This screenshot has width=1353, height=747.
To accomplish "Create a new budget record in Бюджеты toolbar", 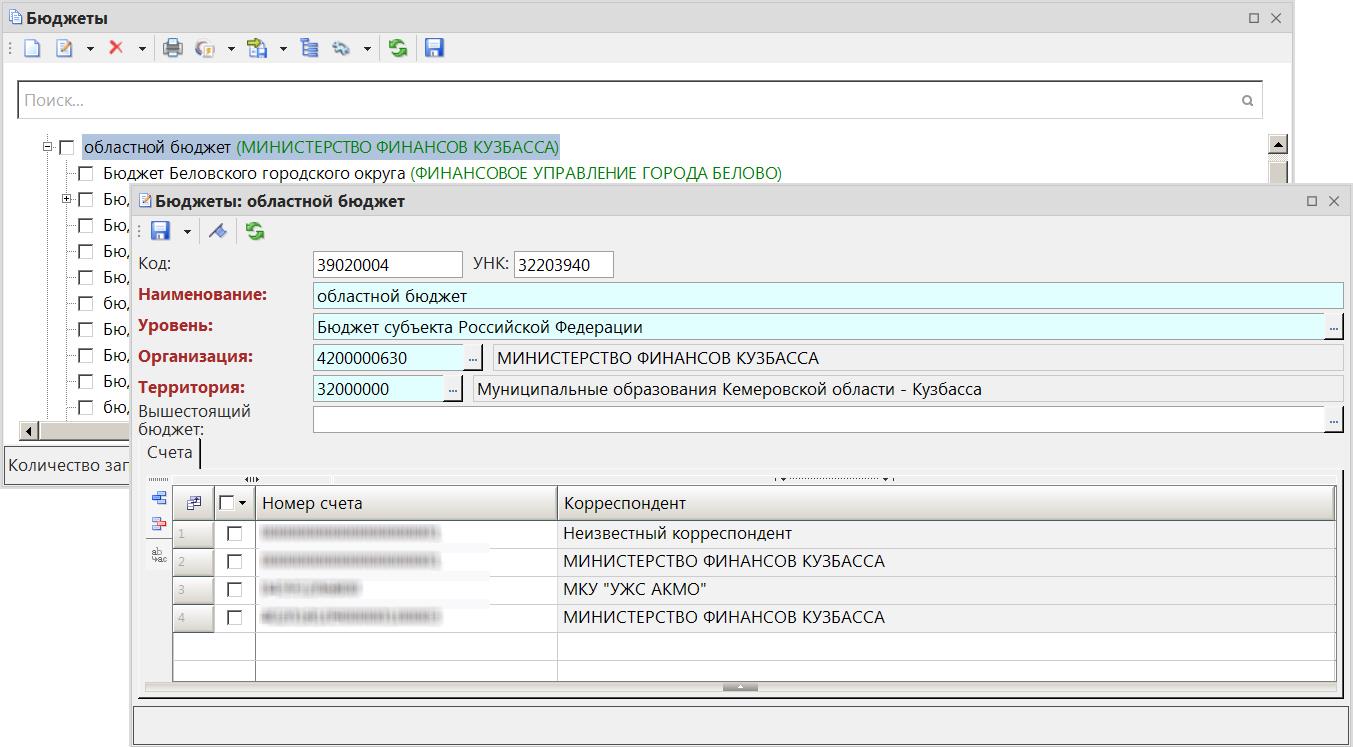I will 33,48.
